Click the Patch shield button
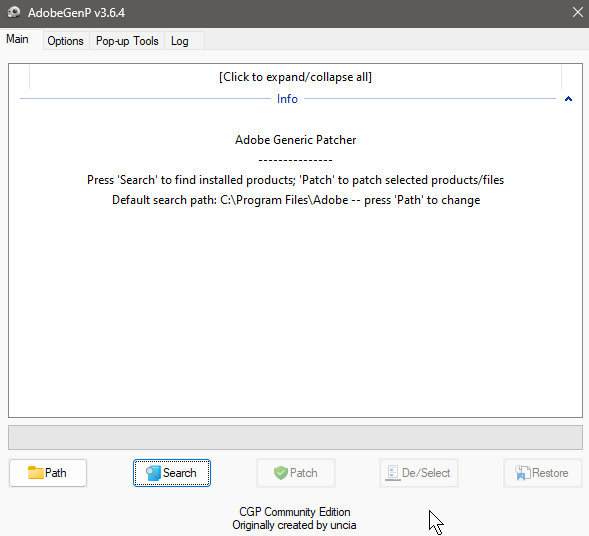The width and height of the screenshot is (589, 536). click(x=296, y=473)
